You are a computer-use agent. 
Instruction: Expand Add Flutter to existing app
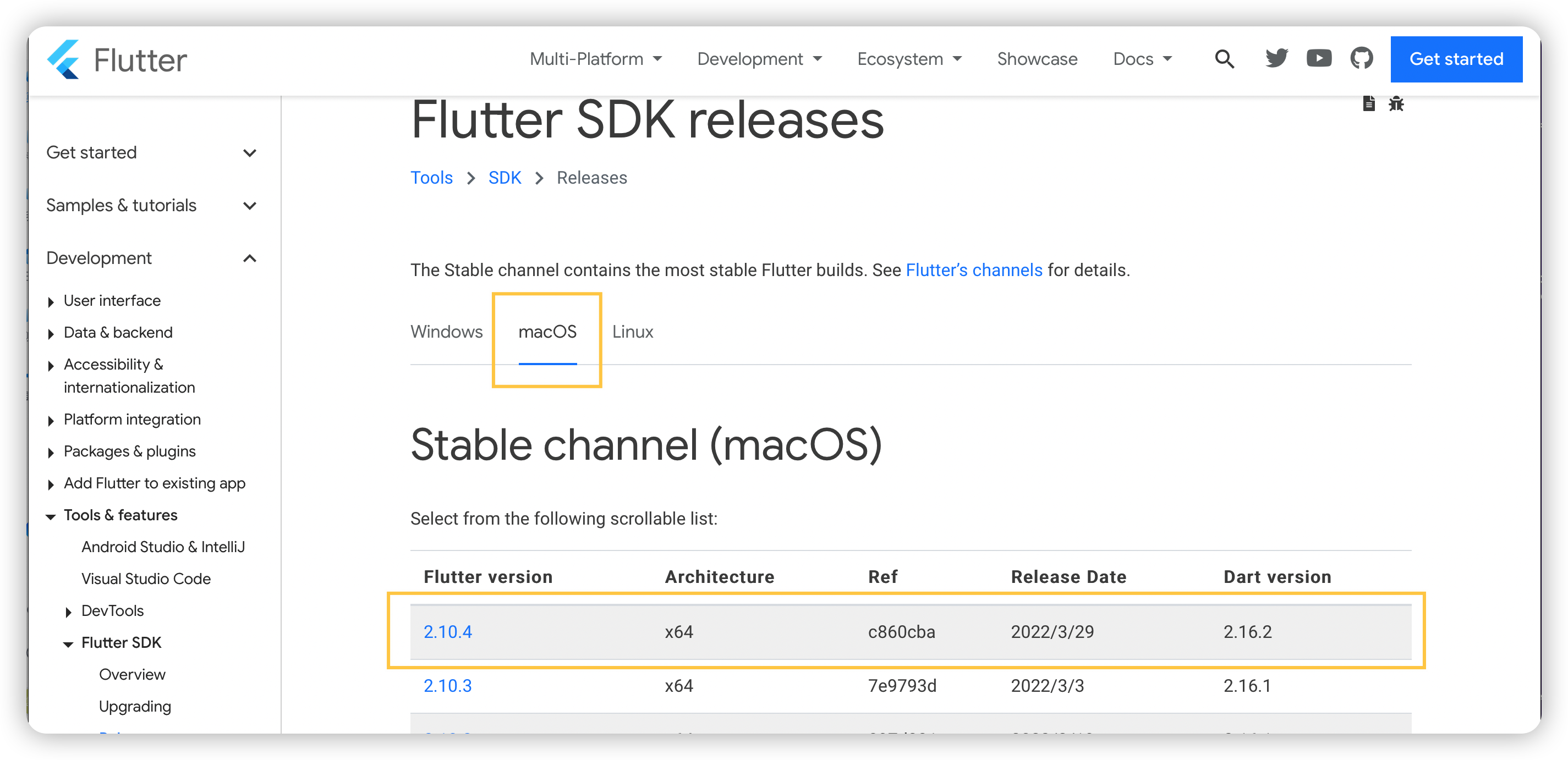point(147,483)
